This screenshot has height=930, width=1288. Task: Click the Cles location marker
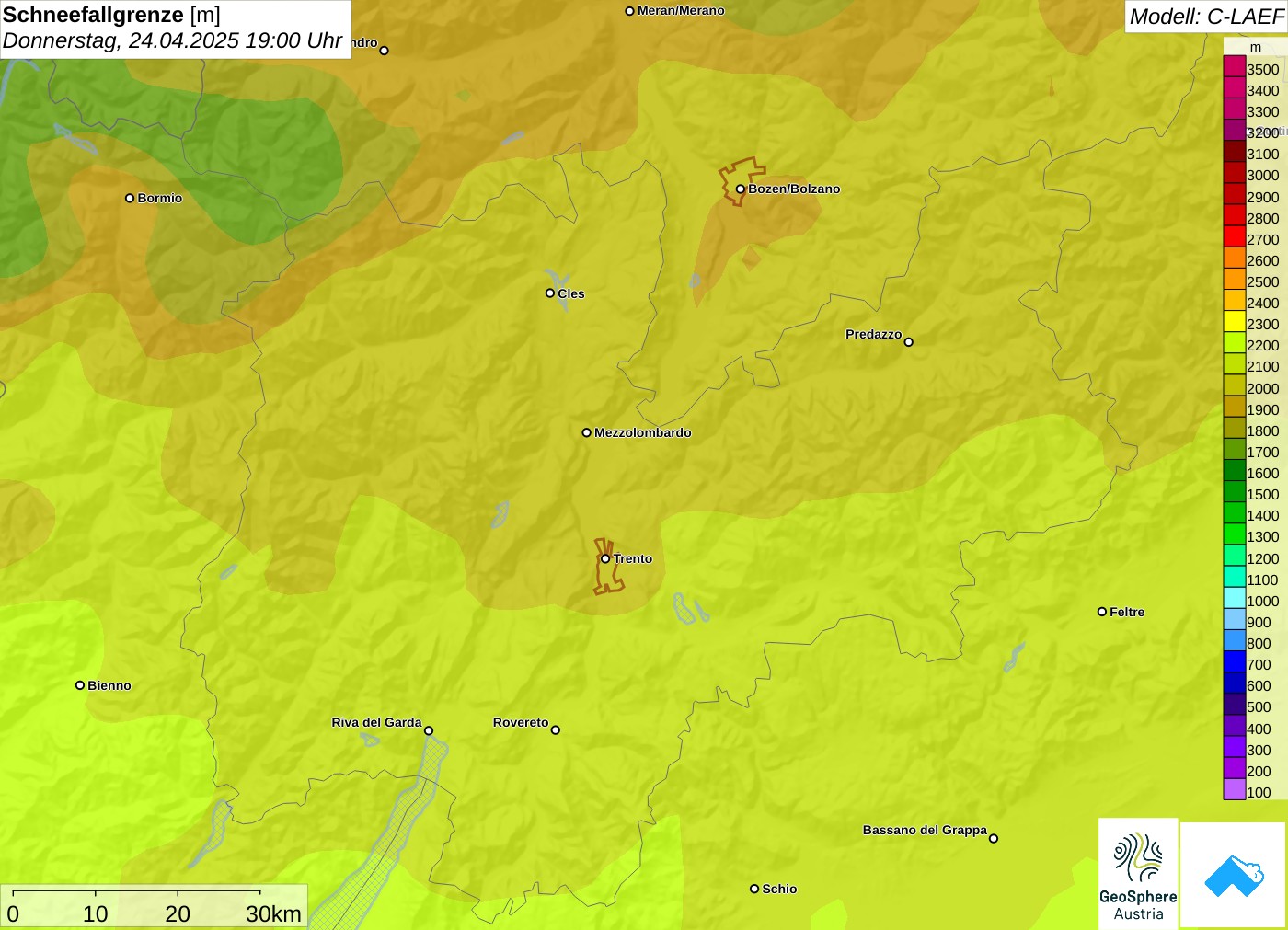(550, 293)
